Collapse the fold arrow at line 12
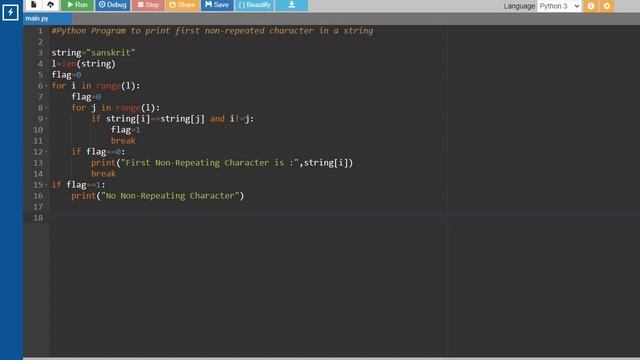Viewport: 640px width, 360px height. click(46, 152)
